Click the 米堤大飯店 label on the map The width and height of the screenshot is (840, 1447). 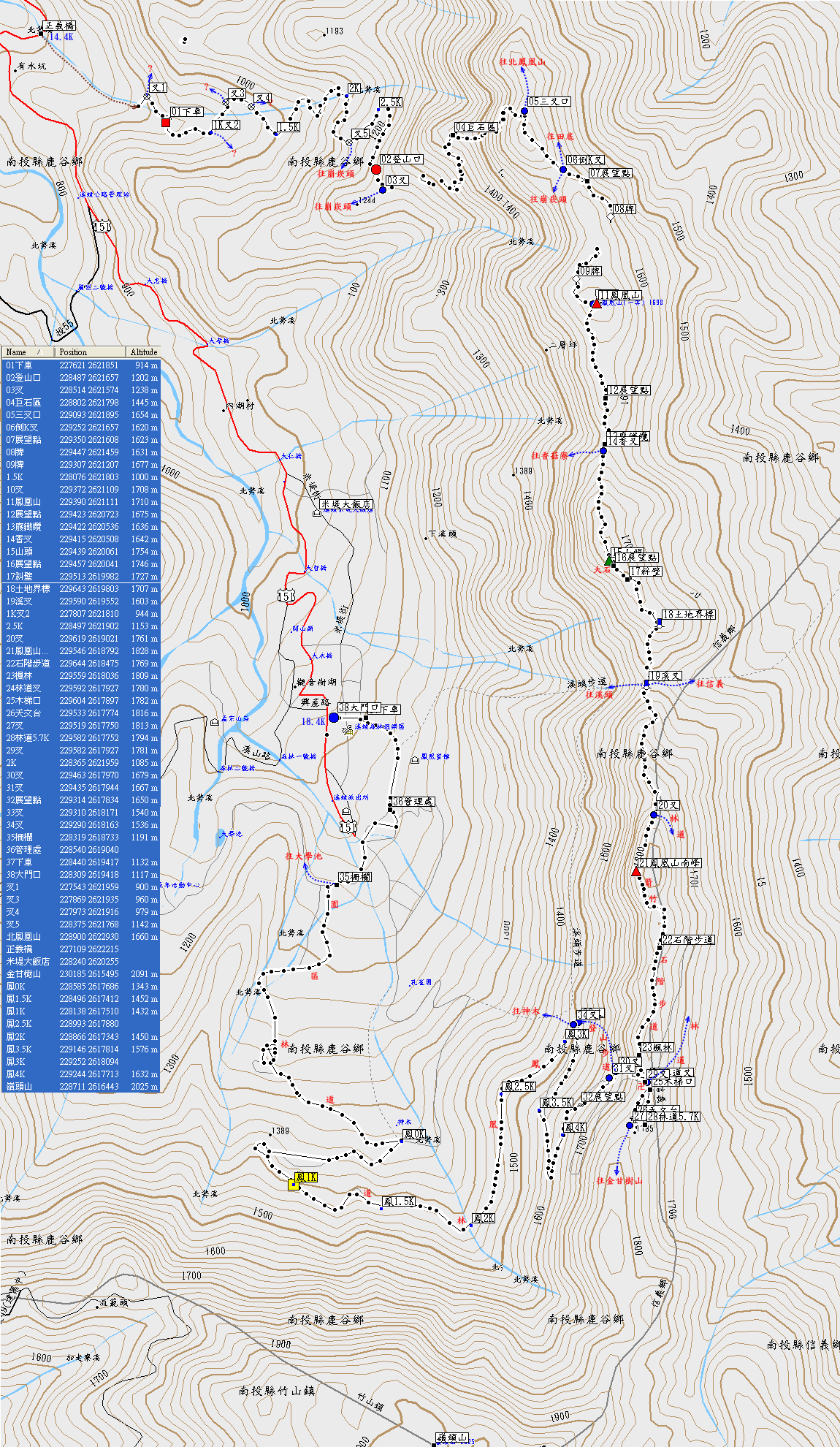[346, 504]
